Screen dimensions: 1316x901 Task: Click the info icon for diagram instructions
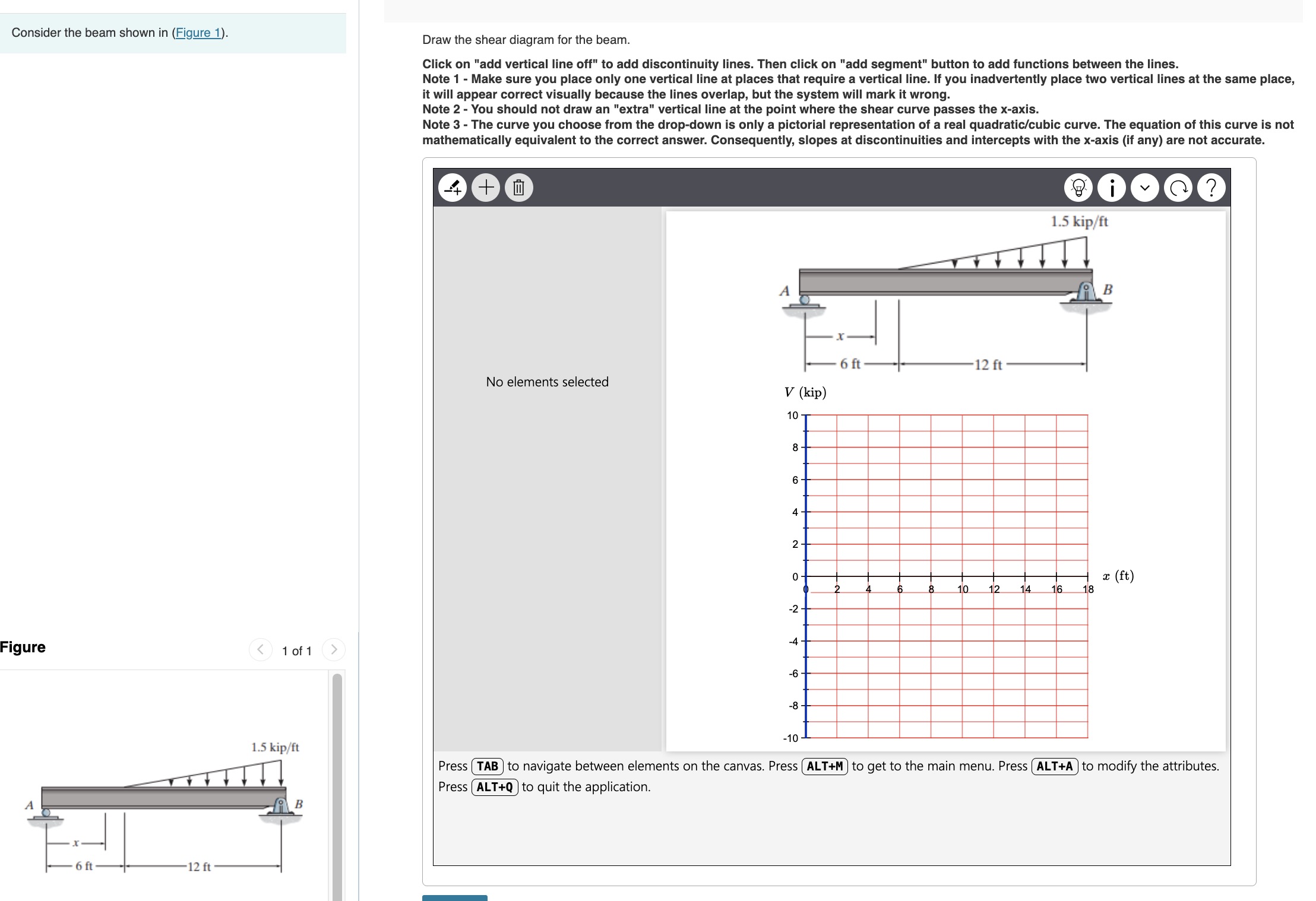(x=1111, y=187)
